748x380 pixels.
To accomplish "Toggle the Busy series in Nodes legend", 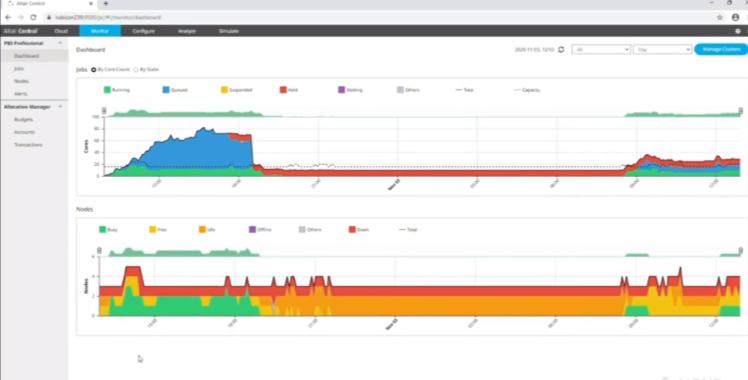I will point(108,229).
